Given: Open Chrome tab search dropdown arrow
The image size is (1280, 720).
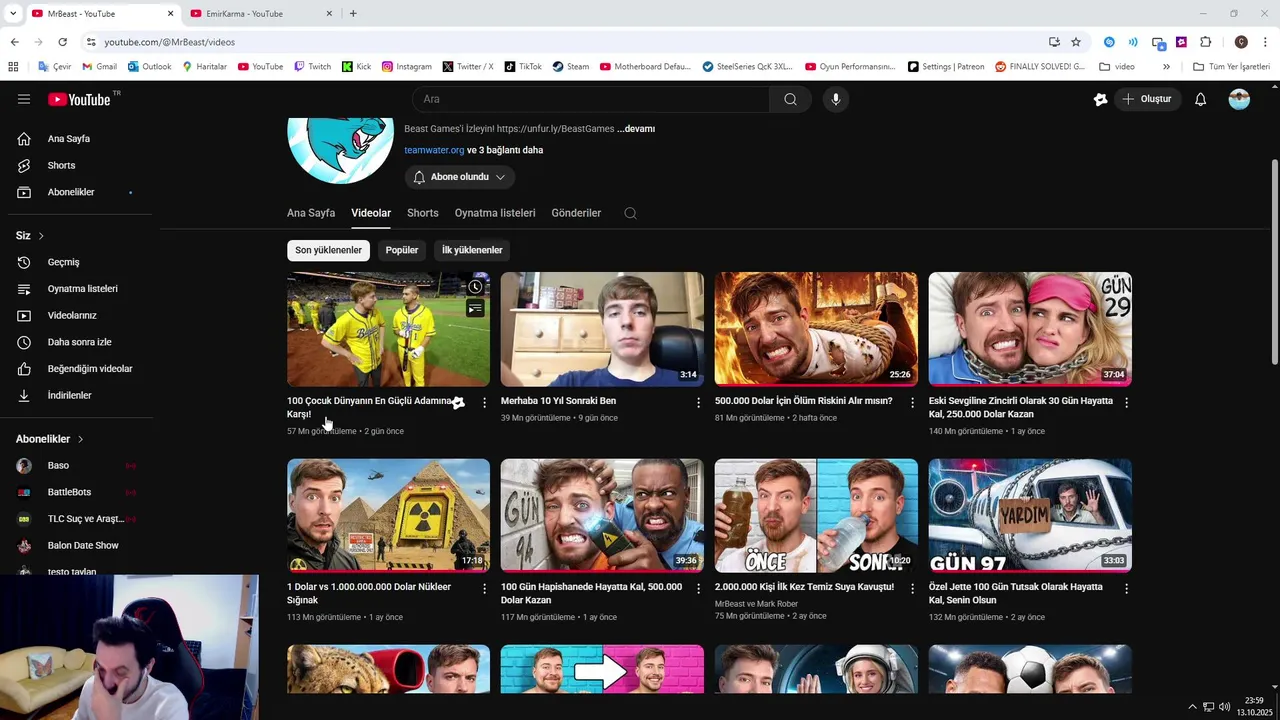Looking at the screenshot, I should (13, 14).
